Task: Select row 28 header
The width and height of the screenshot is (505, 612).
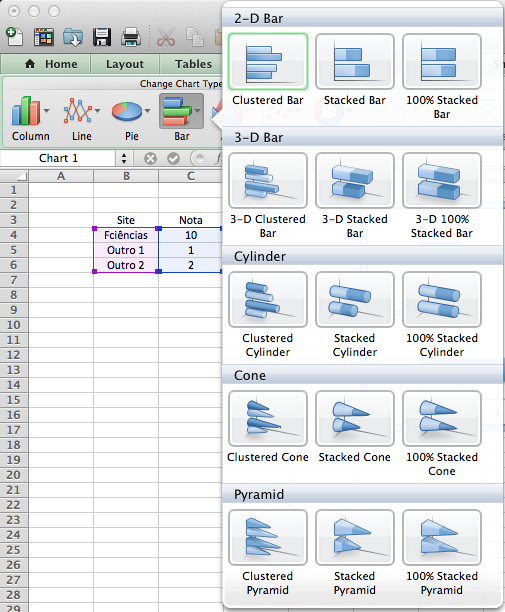Action: [x=14, y=595]
